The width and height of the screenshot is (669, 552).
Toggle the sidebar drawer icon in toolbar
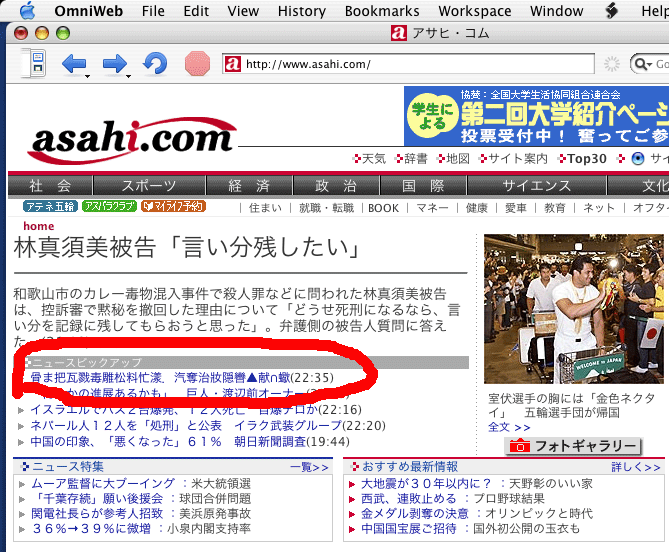click(35, 64)
